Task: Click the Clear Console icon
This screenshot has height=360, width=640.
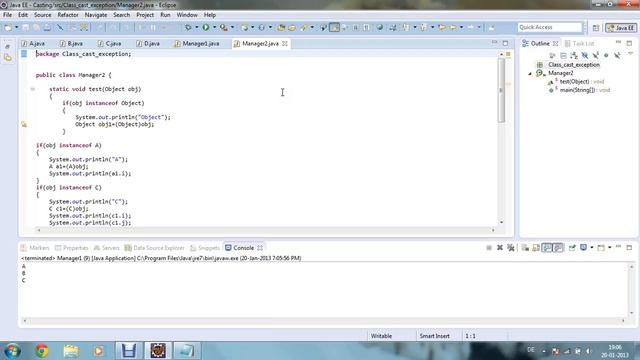Action: click(x=525, y=248)
